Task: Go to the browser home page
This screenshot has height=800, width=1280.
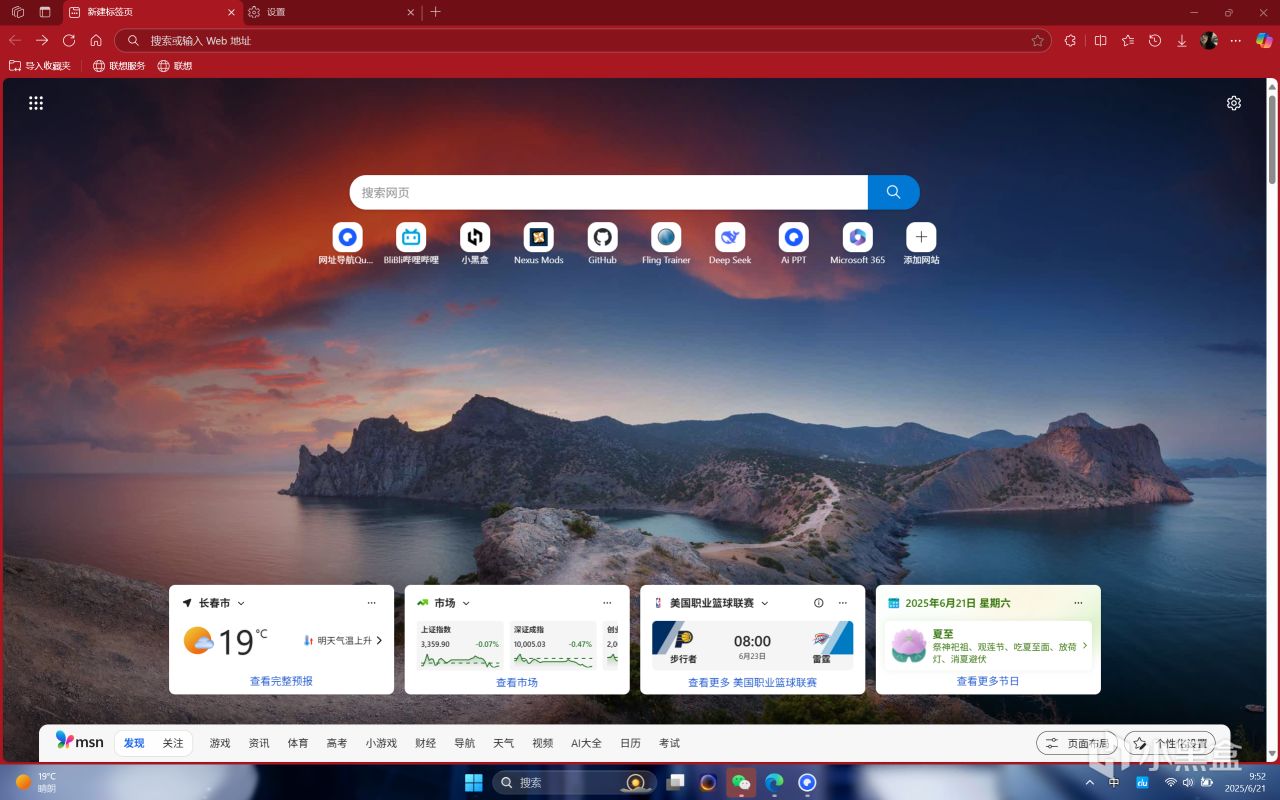Action: click(x=96, y=41)
